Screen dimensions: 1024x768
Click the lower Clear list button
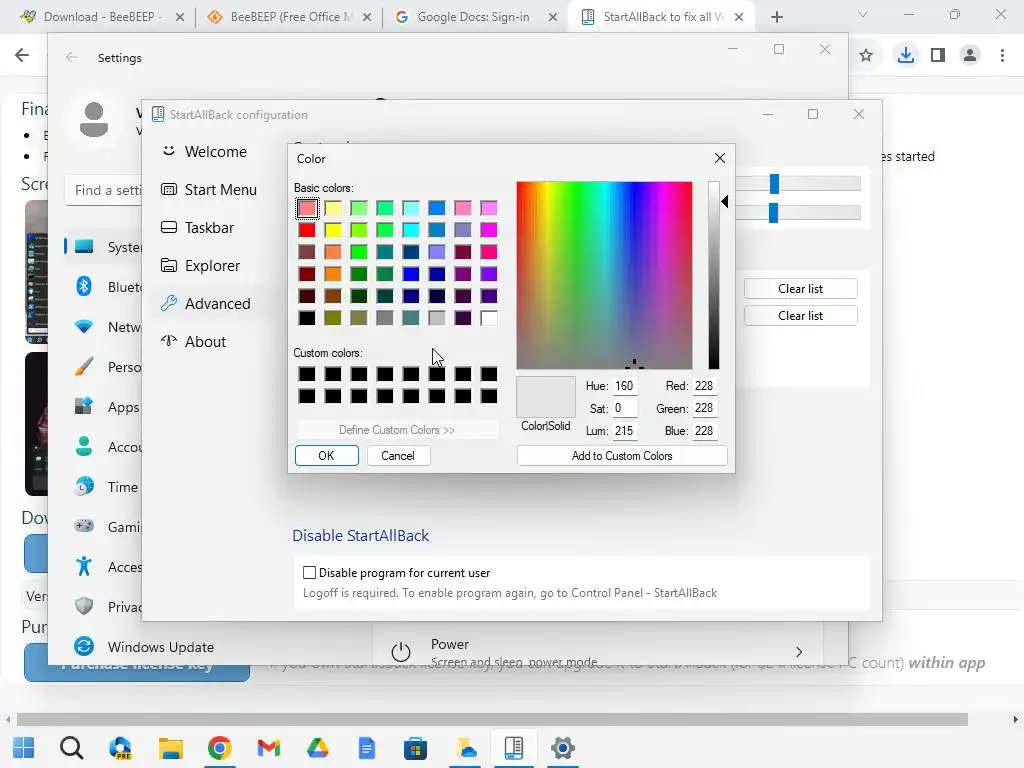click(x=800, y=315)
